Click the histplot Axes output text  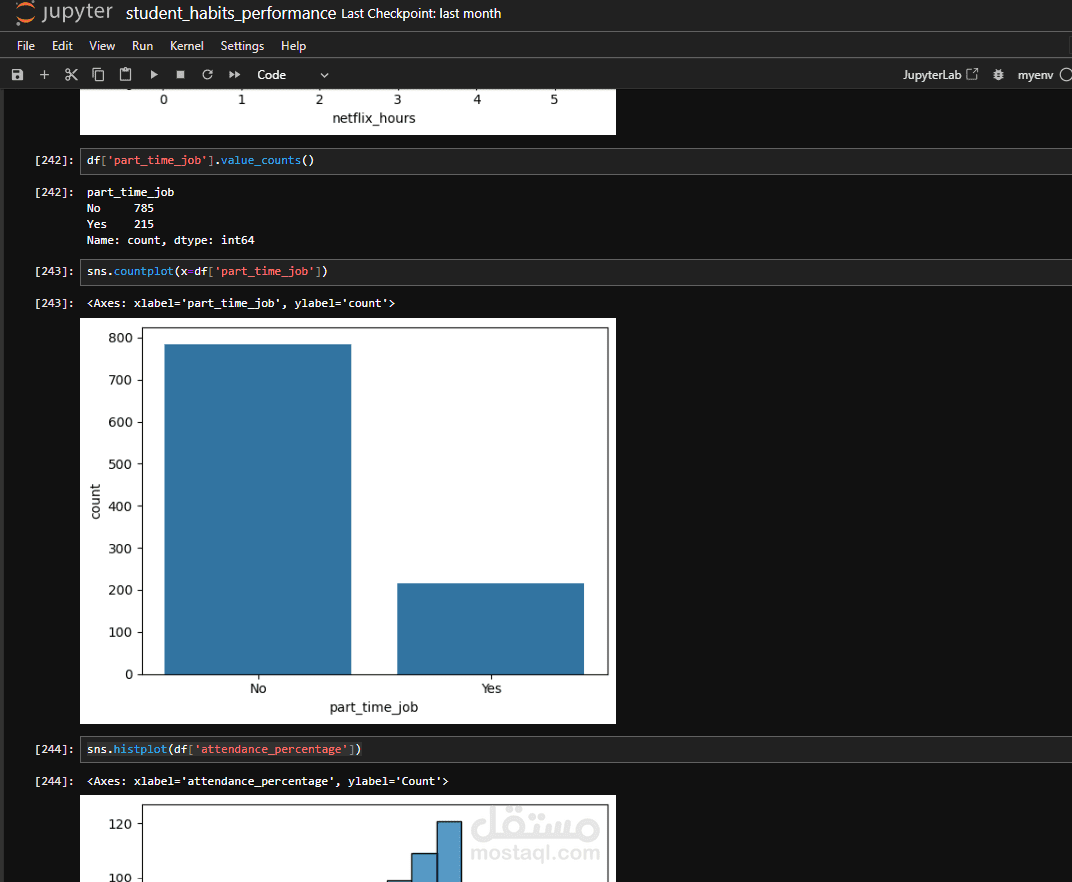pos(267,781)
